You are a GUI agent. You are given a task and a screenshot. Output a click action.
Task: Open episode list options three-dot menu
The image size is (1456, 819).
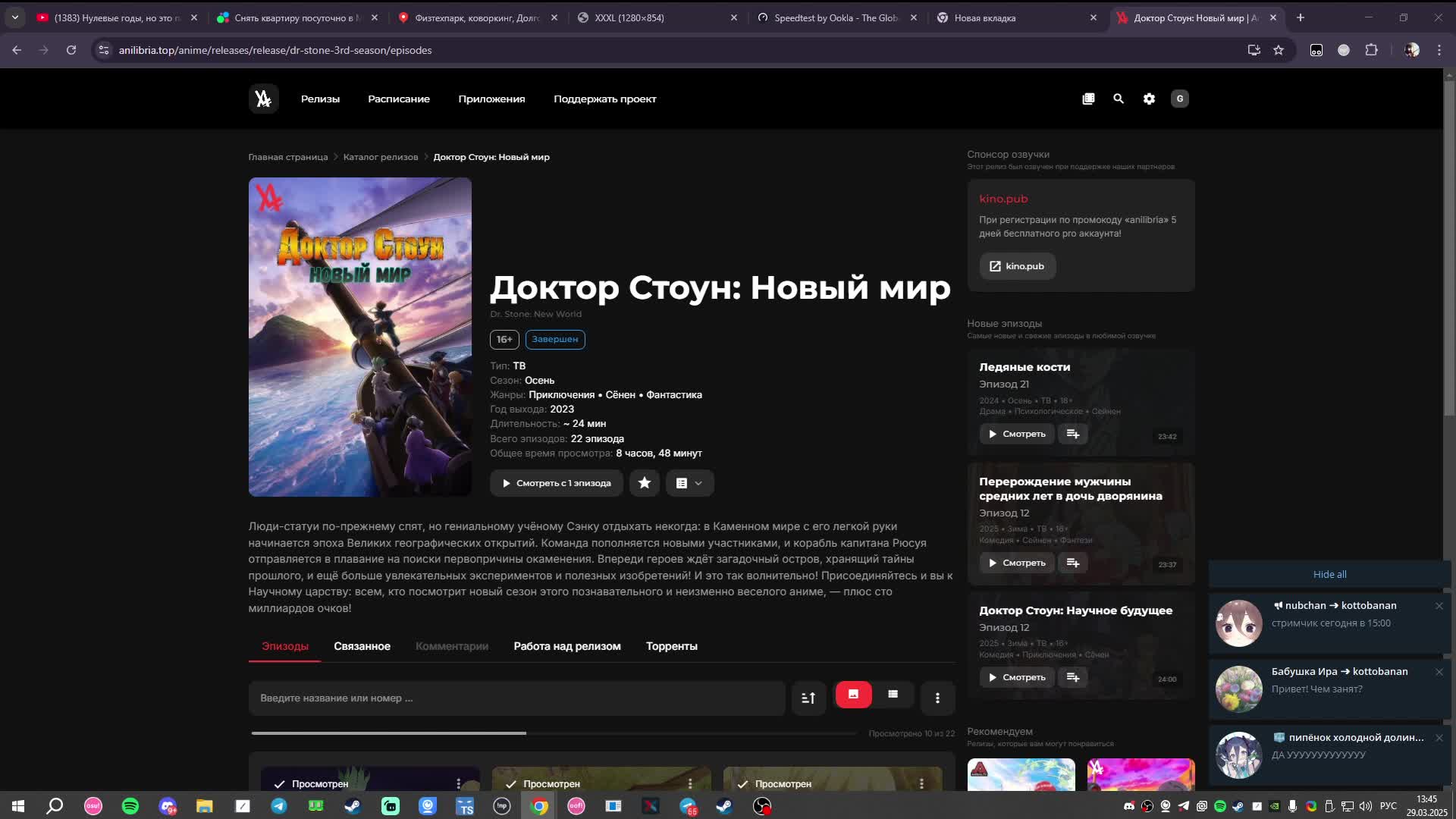(x=937, y=698)
